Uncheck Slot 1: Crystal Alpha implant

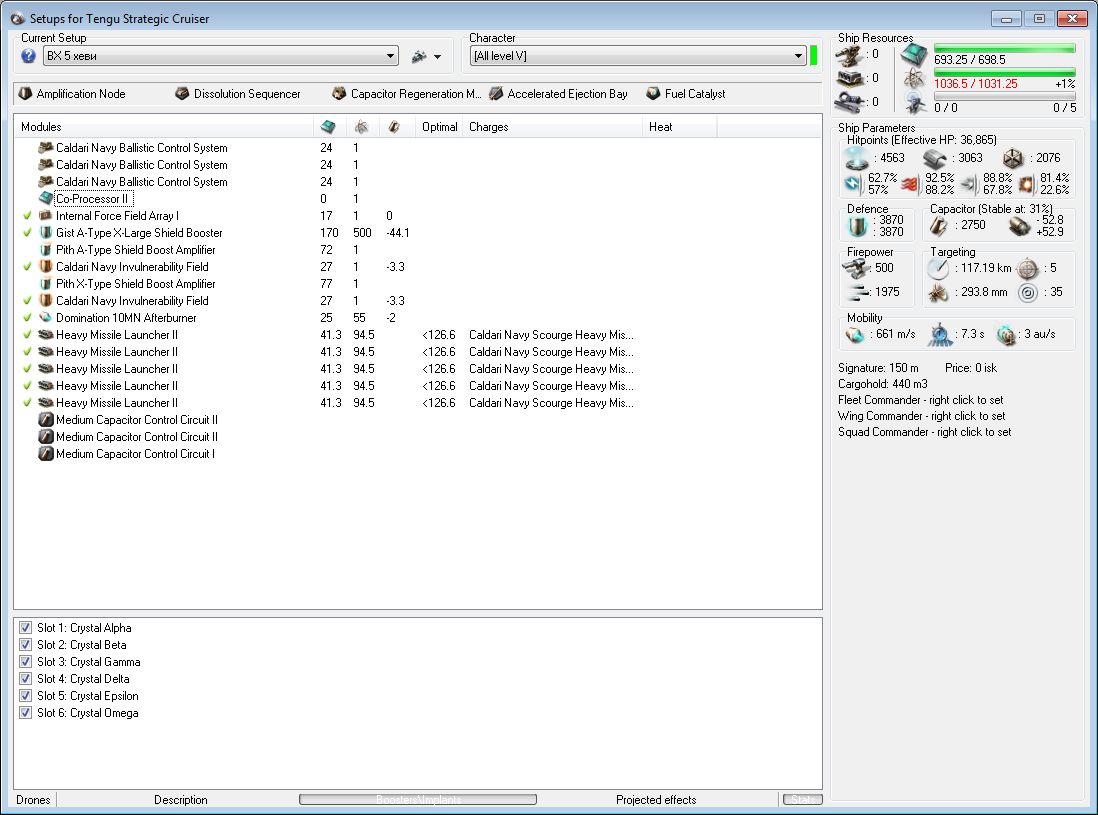25,627
